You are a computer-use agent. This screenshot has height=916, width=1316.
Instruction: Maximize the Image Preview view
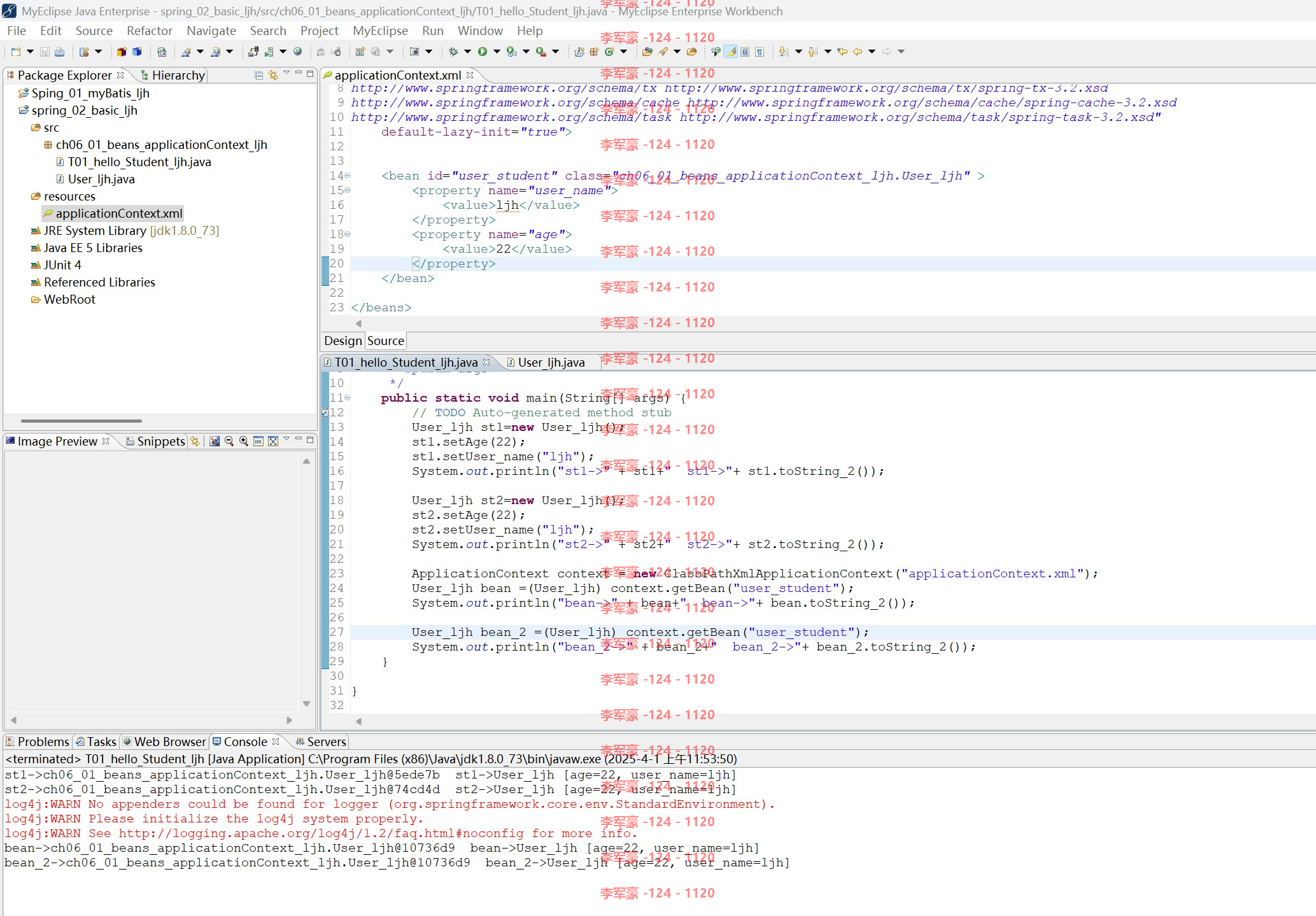(310, 439)
